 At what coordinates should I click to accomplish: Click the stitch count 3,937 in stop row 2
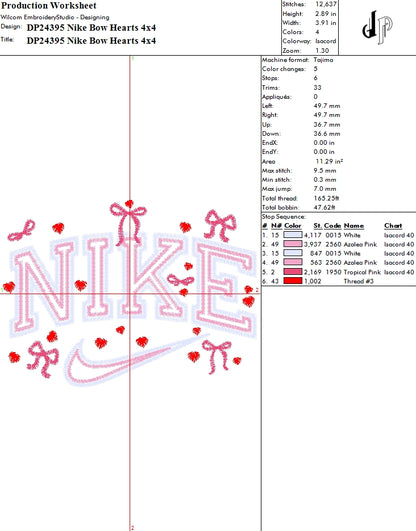[x=312, y=244]
